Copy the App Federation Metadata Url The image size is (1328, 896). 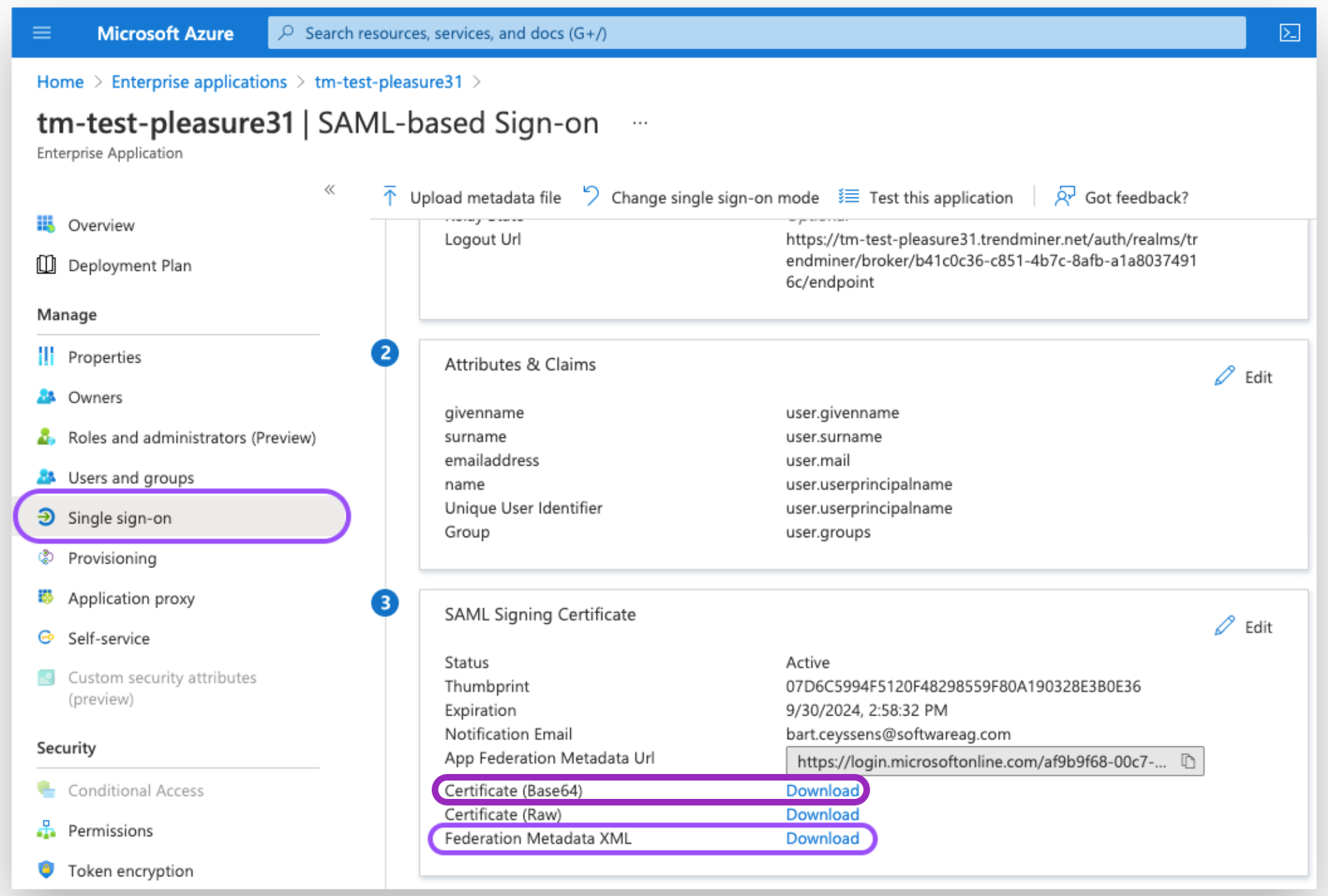point(1188,762)
